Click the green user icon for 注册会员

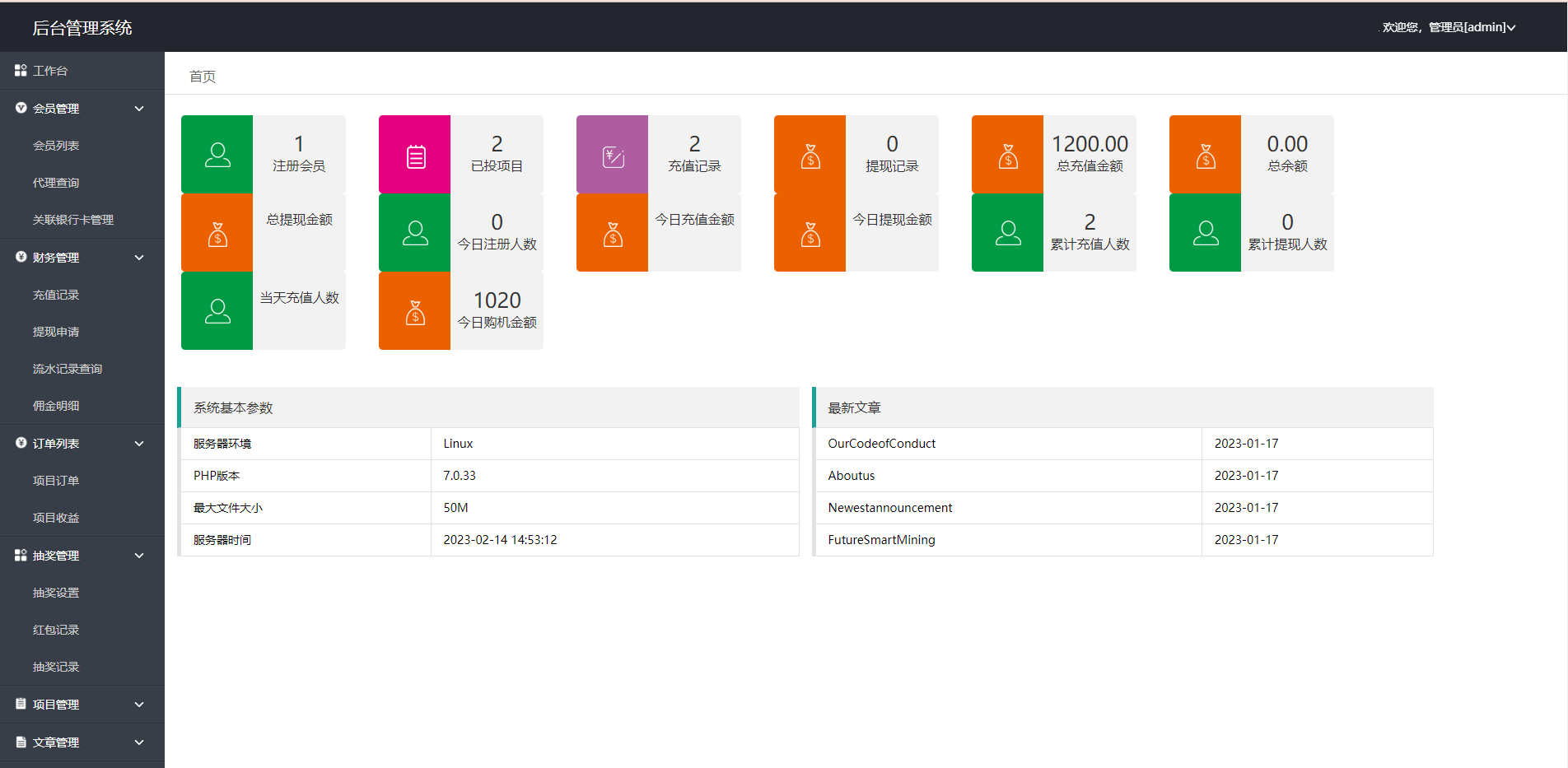coord(217,155)
